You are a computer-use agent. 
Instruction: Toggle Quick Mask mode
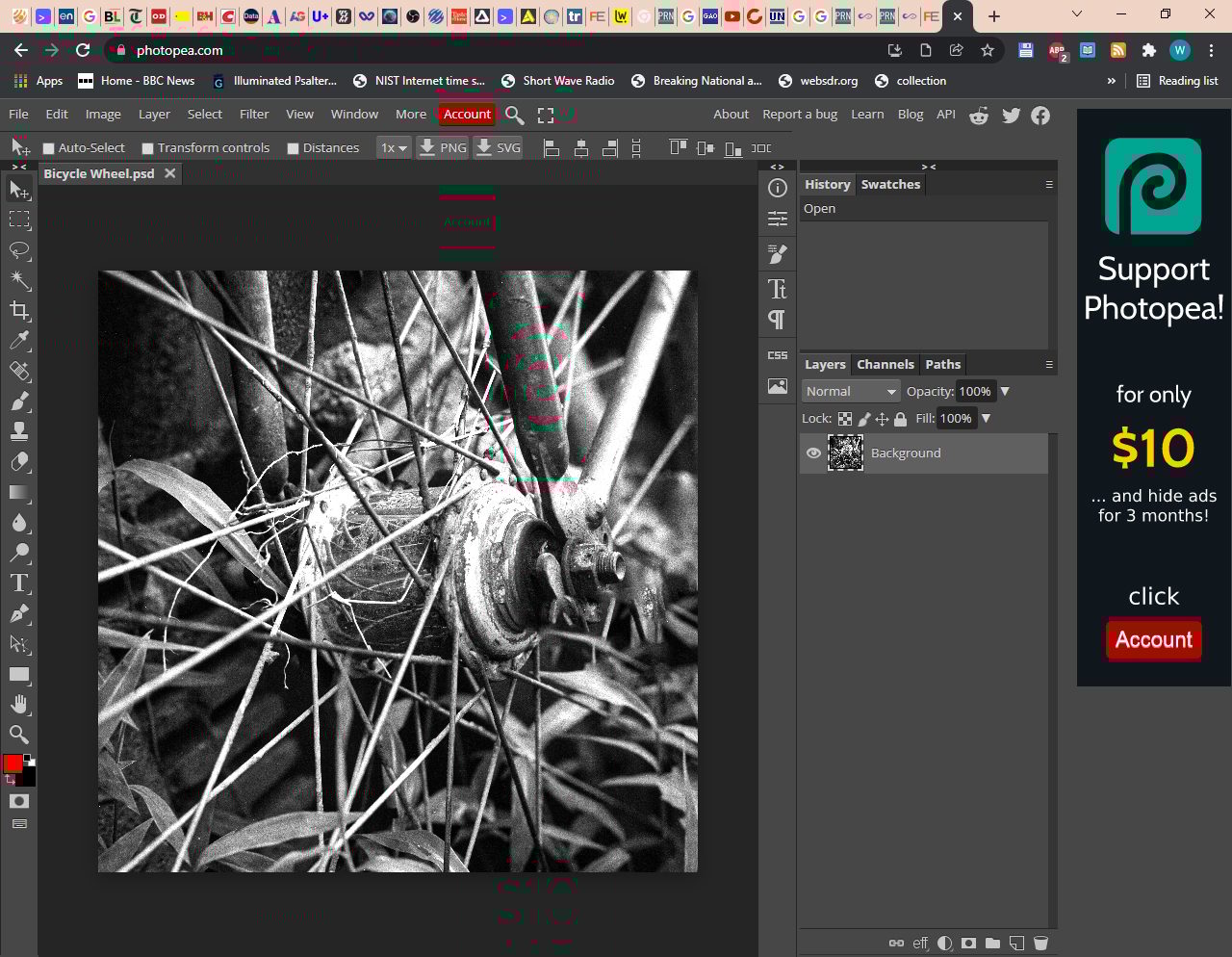(19, 801)
